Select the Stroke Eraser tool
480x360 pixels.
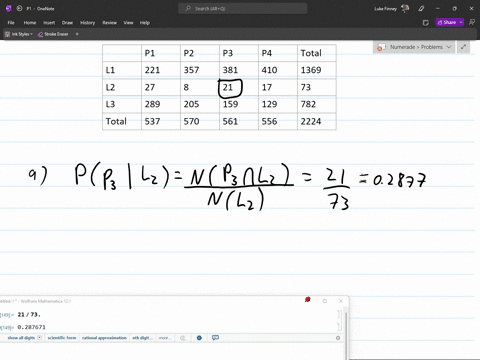click(x=53, y=34)
